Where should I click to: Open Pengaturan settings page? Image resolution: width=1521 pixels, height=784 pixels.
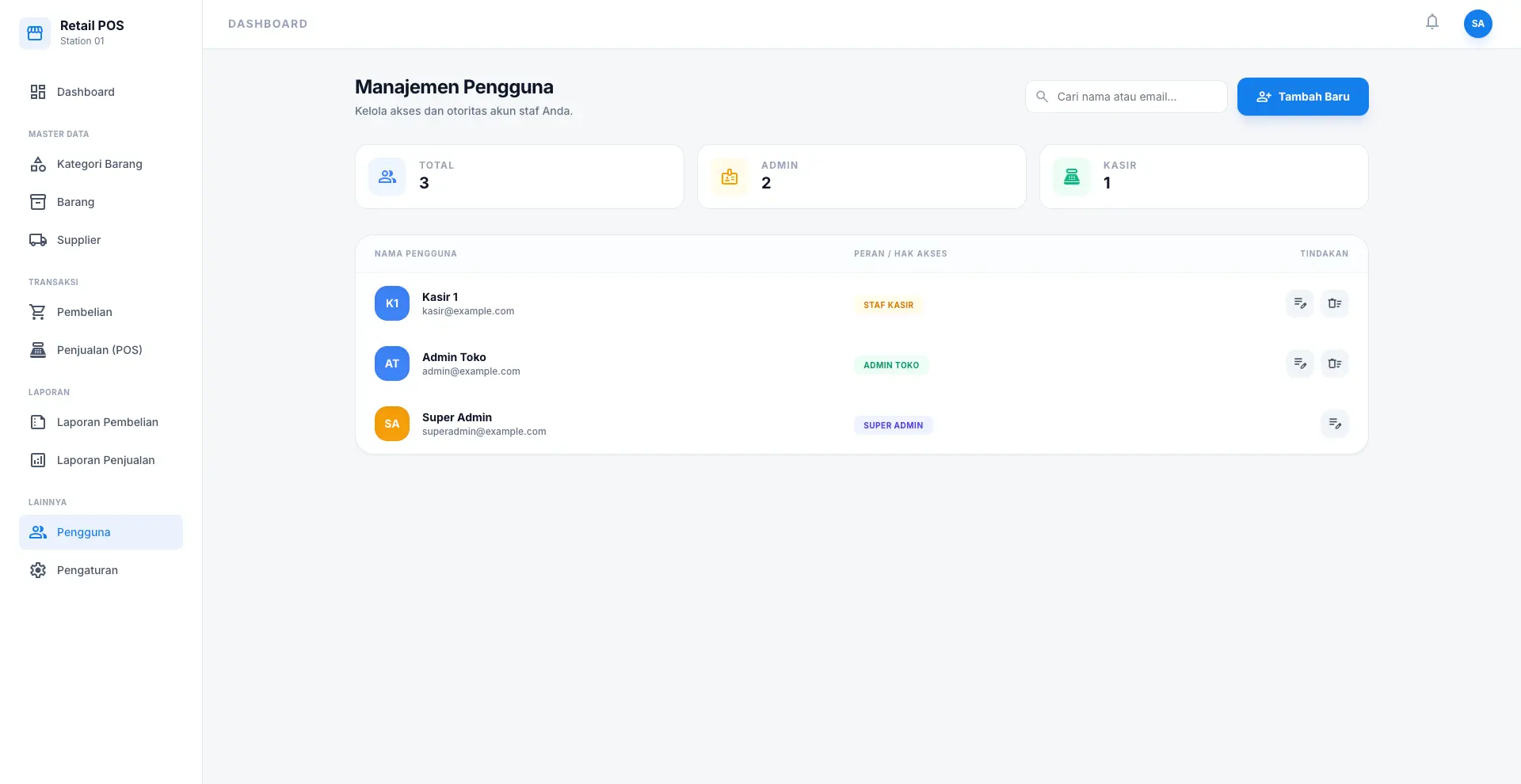tap(87, 570)
